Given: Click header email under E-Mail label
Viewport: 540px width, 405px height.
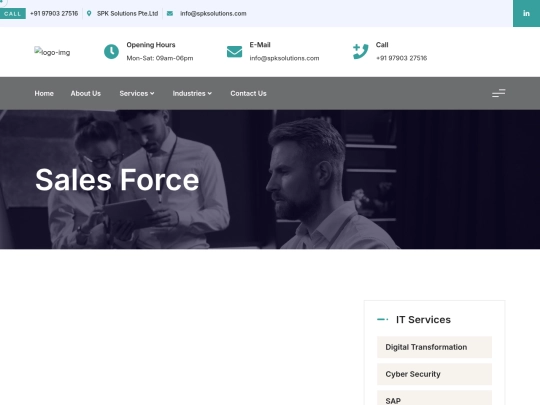Looking at the screenshot, I should [x=284, y=58].
